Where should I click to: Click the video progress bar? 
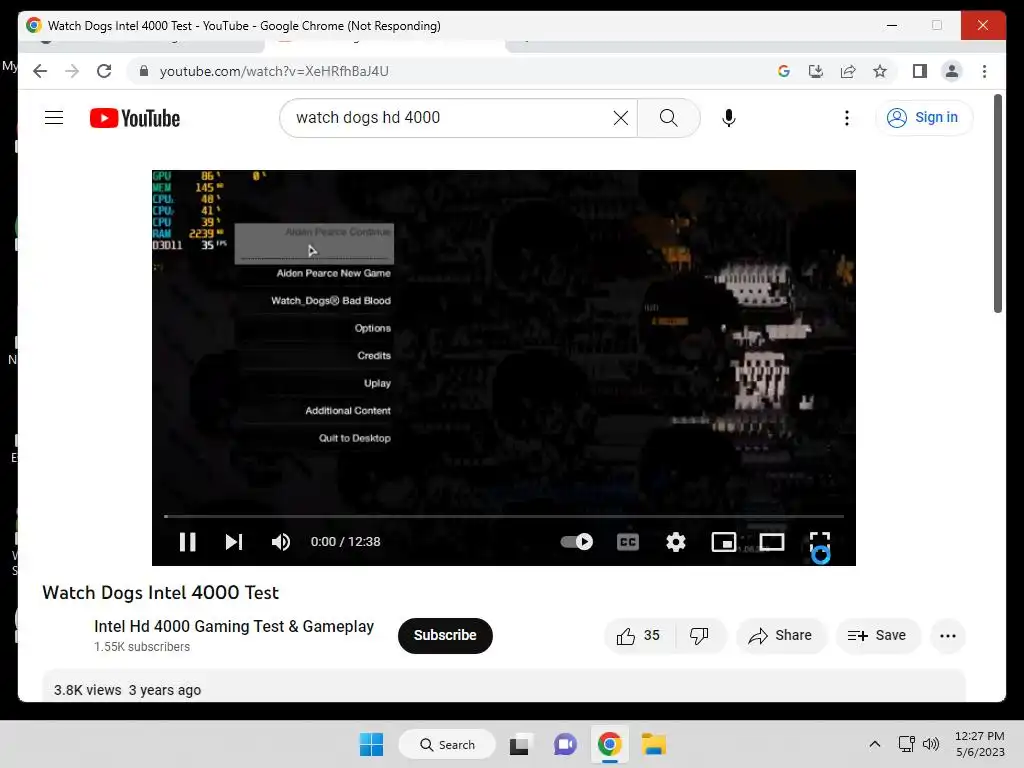click(x=504, y=516)
